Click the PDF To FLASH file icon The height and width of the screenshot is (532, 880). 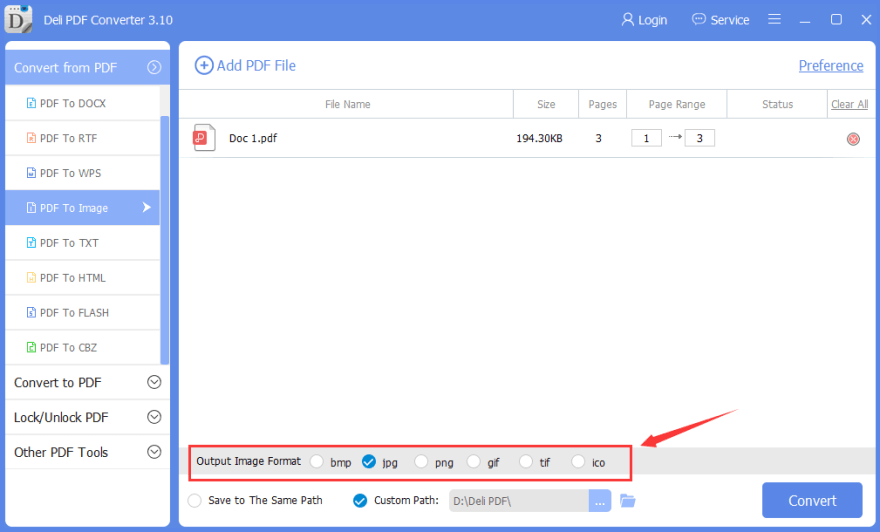31,312
